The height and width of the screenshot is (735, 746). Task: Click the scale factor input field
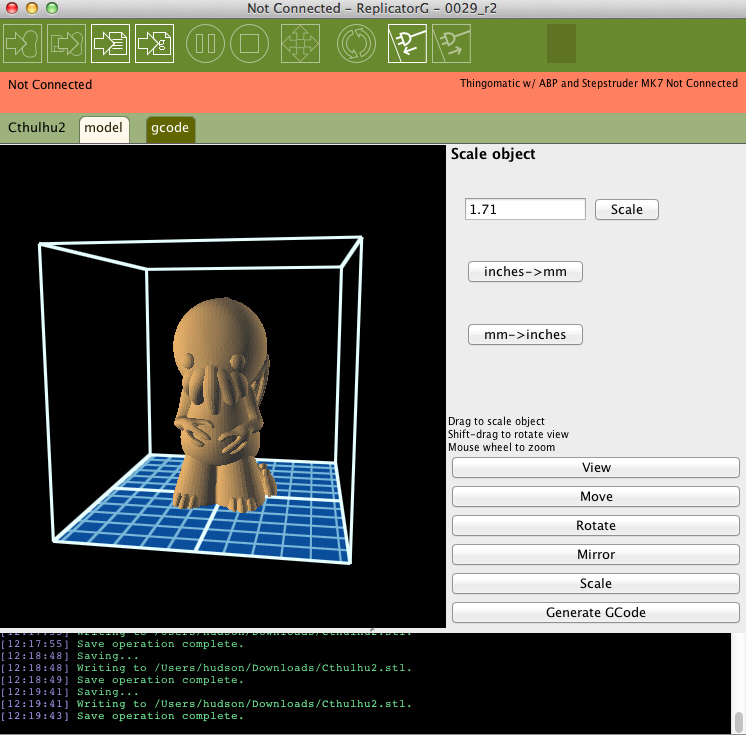tap(525, 209)
